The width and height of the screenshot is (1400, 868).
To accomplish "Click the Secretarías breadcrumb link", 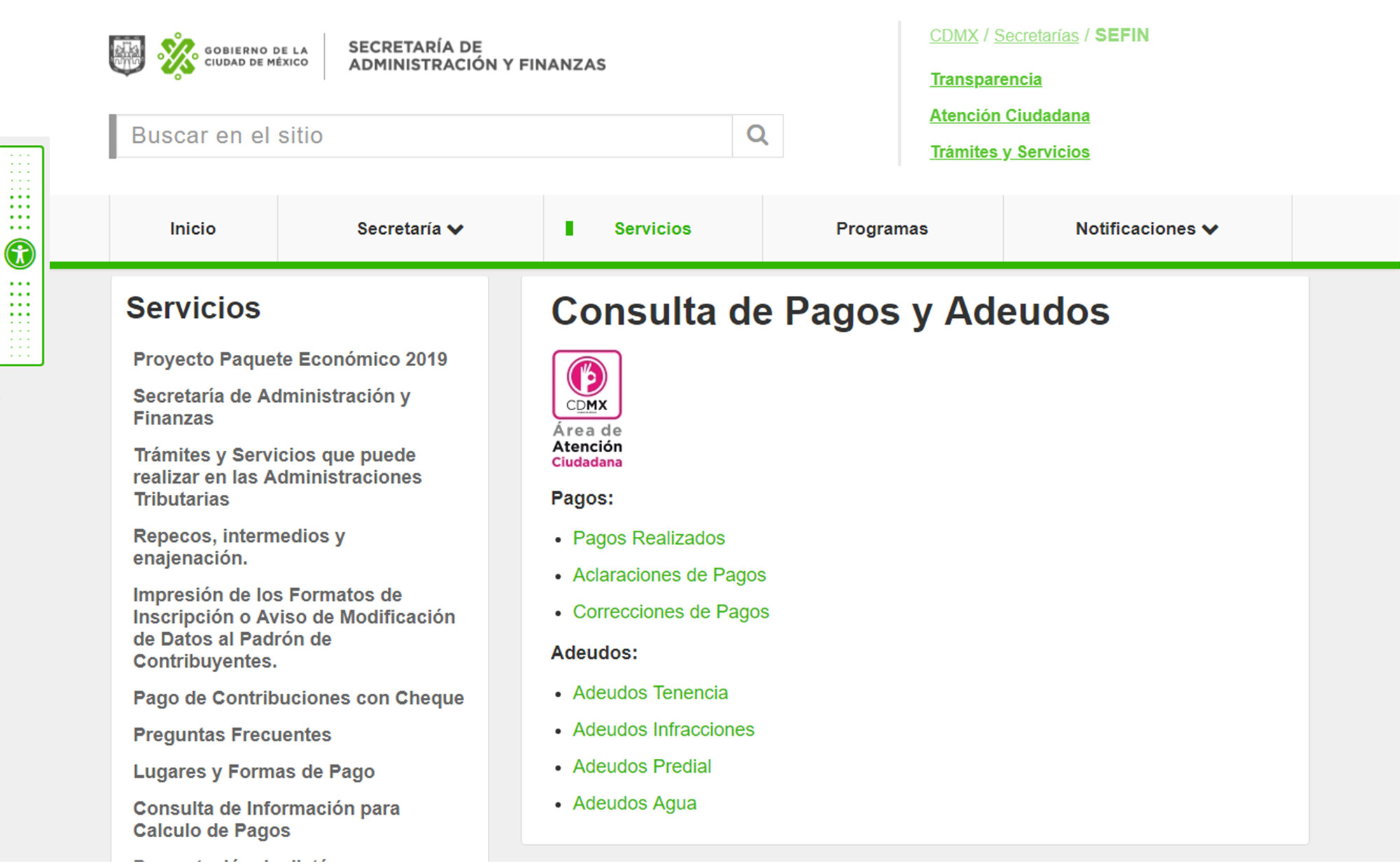I will pyautogui.click(x=1035, y=36).
